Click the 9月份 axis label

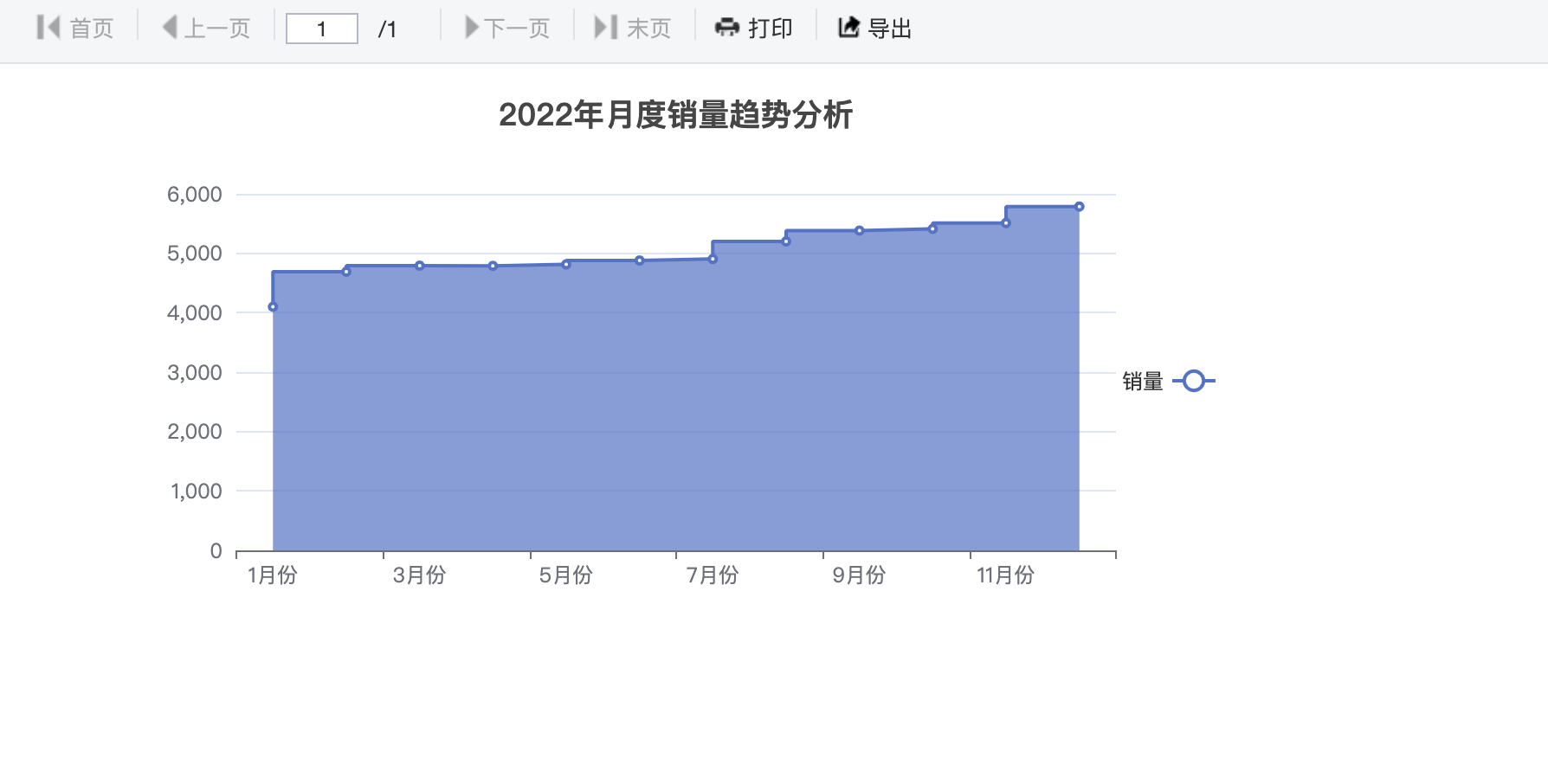tap(860, 575)
